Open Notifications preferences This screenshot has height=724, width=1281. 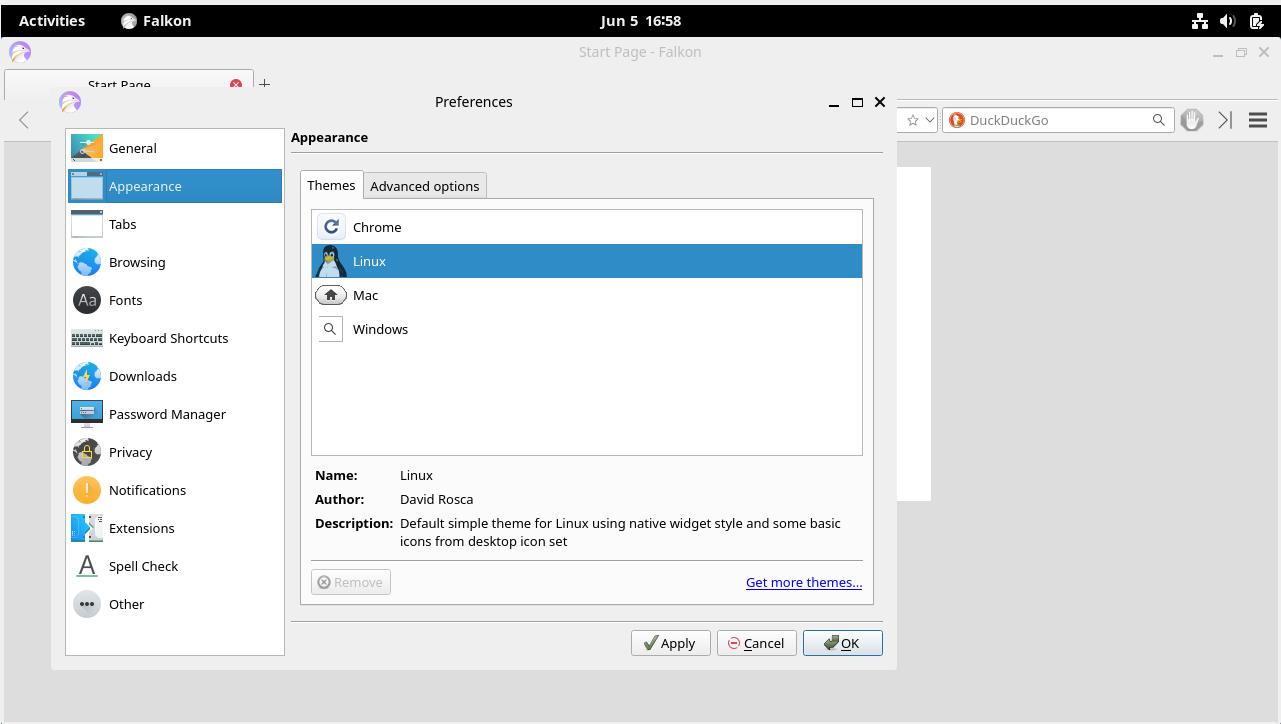(147, 490)
